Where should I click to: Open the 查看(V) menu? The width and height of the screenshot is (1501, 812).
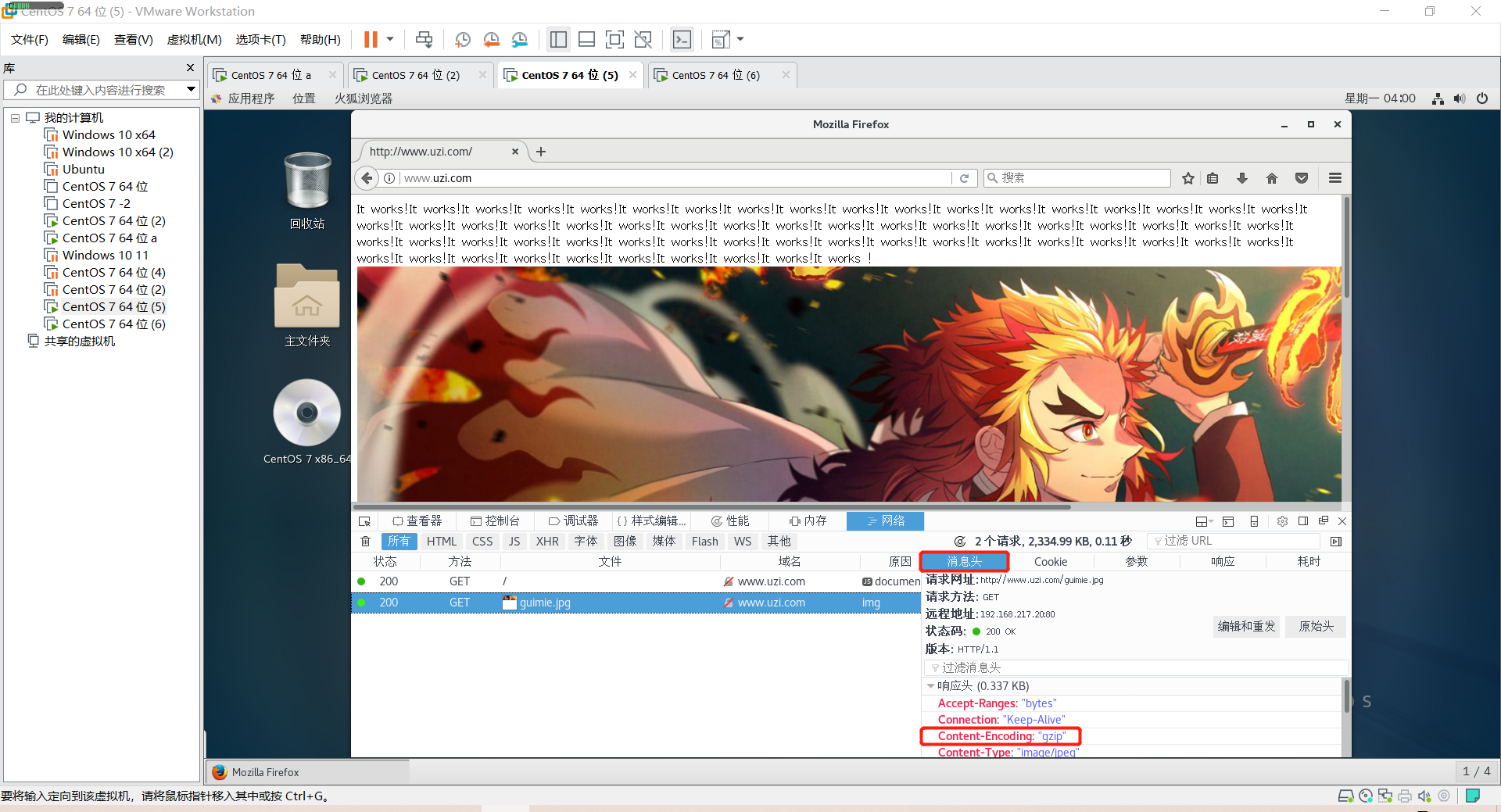tap(134, 39)
